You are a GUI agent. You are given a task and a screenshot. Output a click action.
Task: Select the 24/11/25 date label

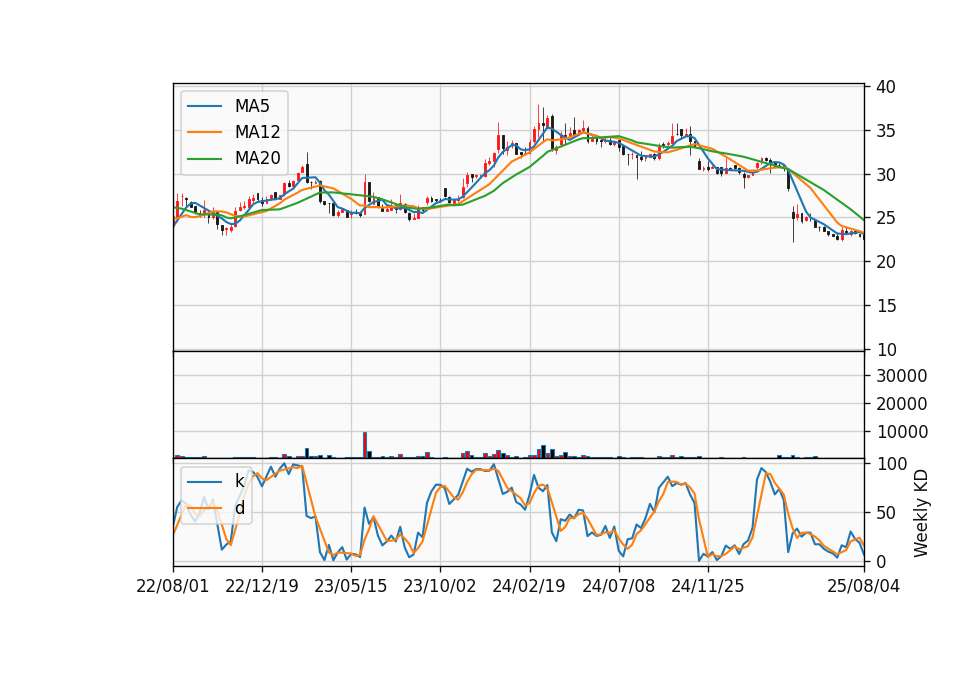point(708,586)
